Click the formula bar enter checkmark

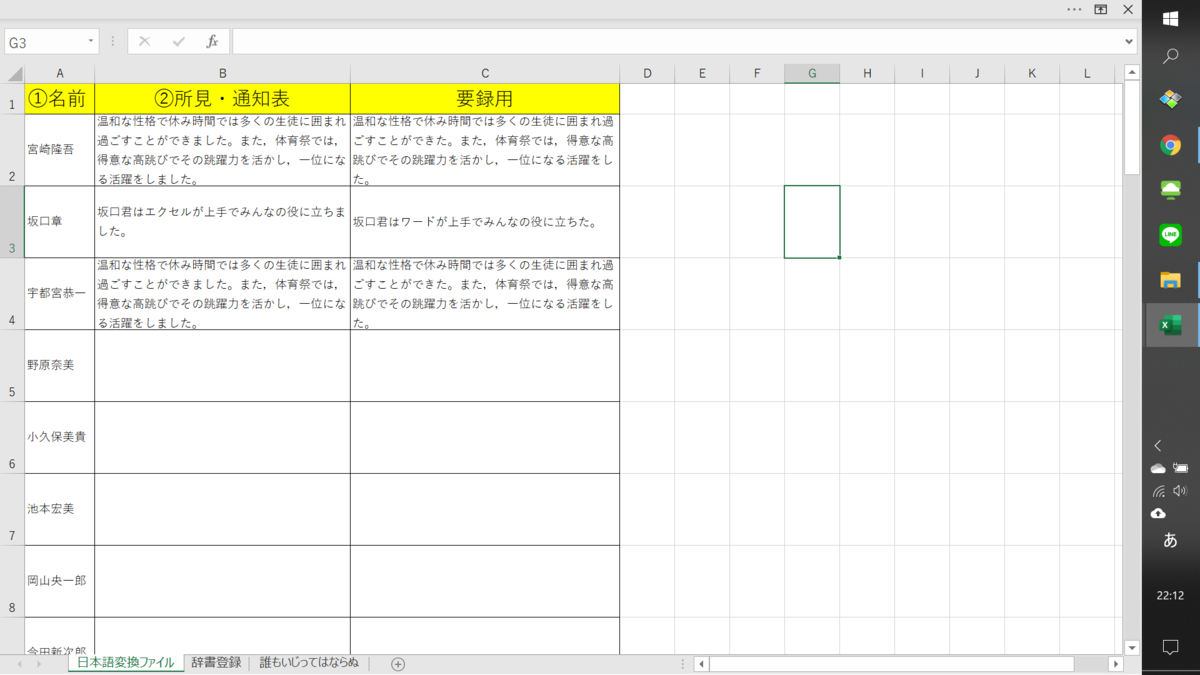coord(179,42)
